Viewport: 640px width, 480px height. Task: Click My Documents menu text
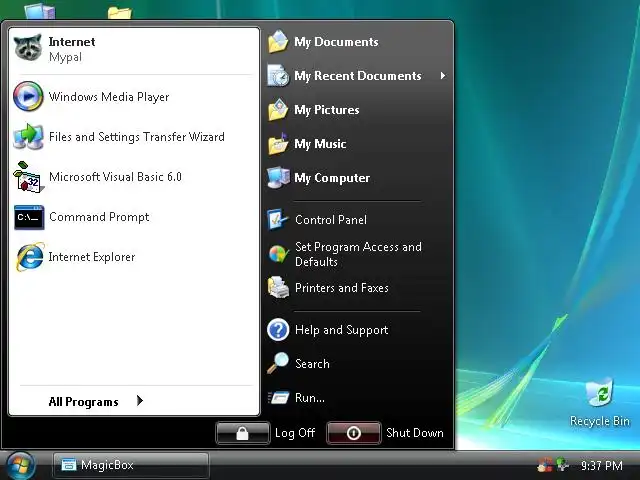click(336, 42)
